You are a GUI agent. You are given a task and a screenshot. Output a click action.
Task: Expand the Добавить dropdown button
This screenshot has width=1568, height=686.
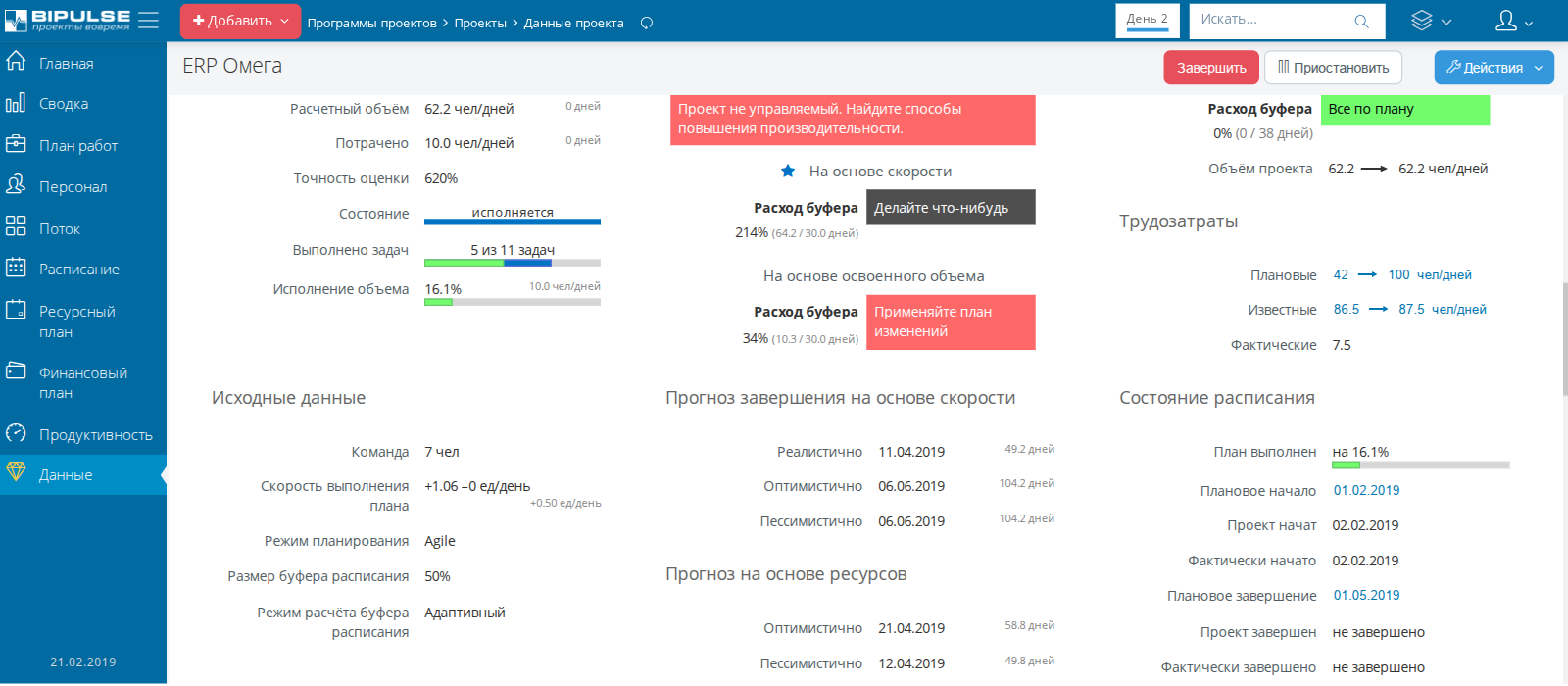[x=240, y=21]
